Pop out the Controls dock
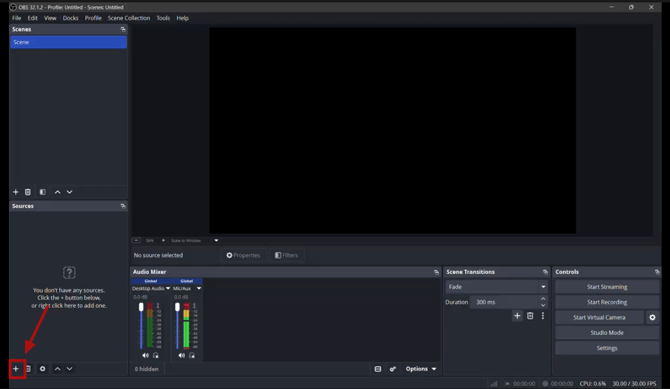 pyautogui.click(x=657, y=272)
